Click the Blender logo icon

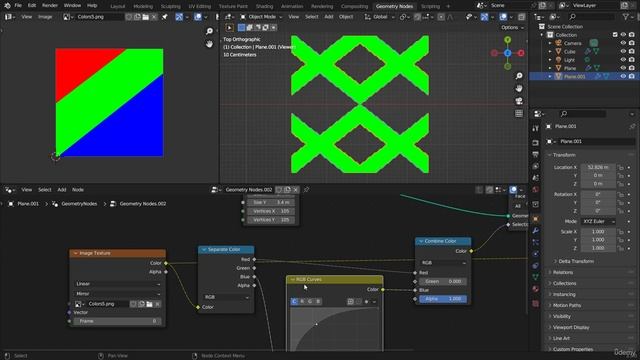(x=7, y=6)
